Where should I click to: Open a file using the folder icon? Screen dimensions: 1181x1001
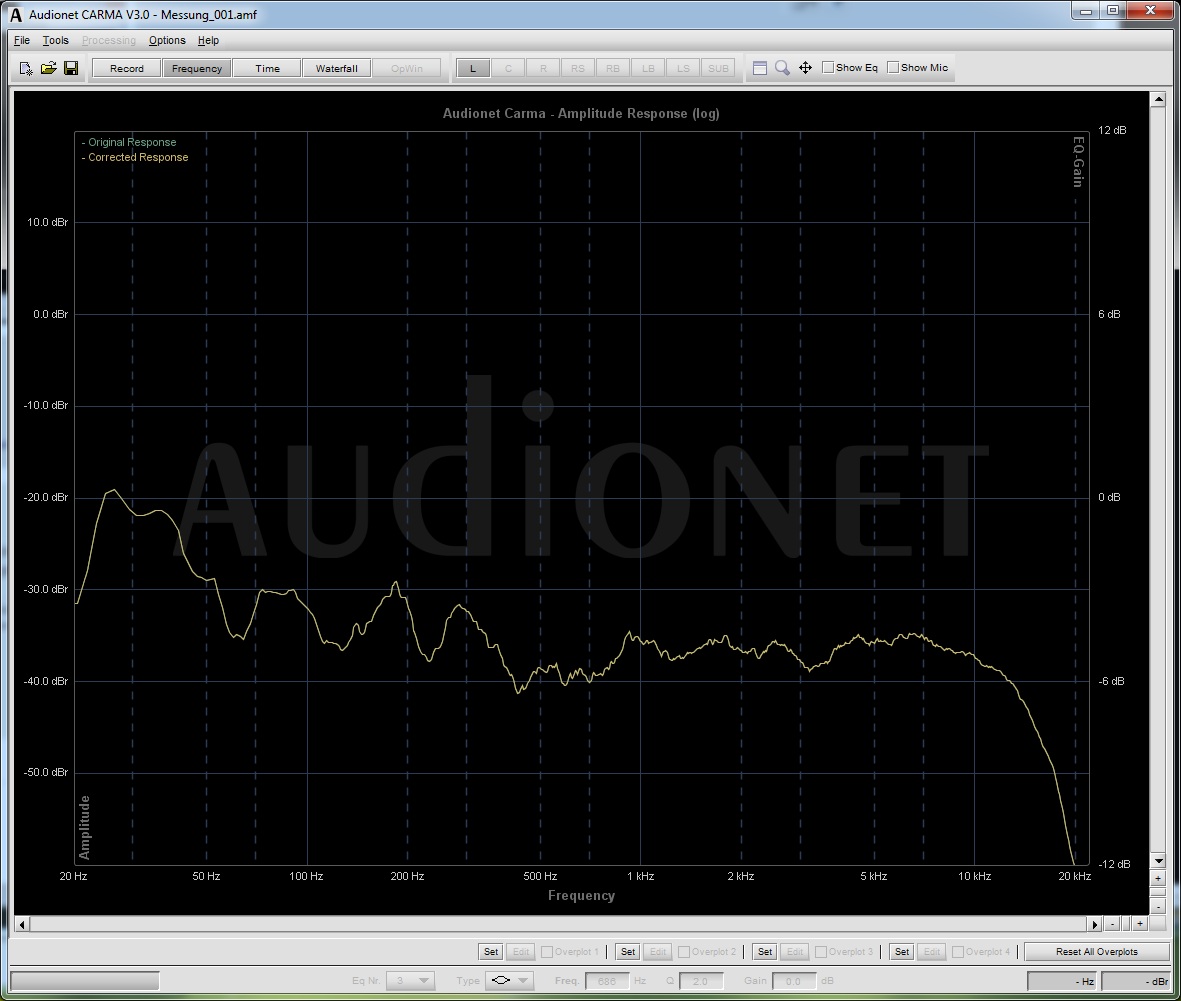pyautogui.click(x=48, y=68)
